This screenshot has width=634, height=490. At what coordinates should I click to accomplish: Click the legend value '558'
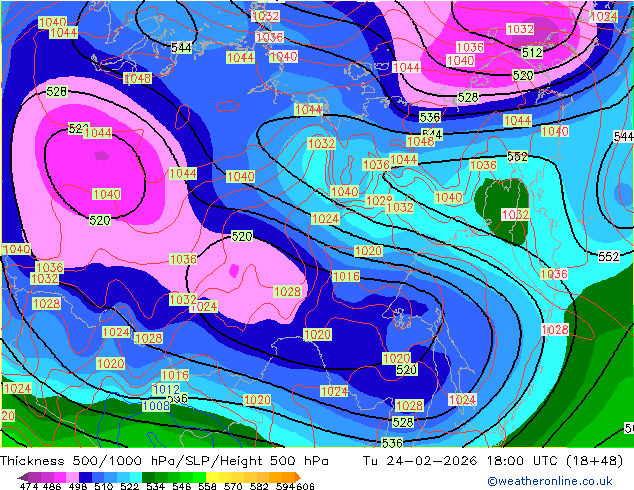[207, 486]
